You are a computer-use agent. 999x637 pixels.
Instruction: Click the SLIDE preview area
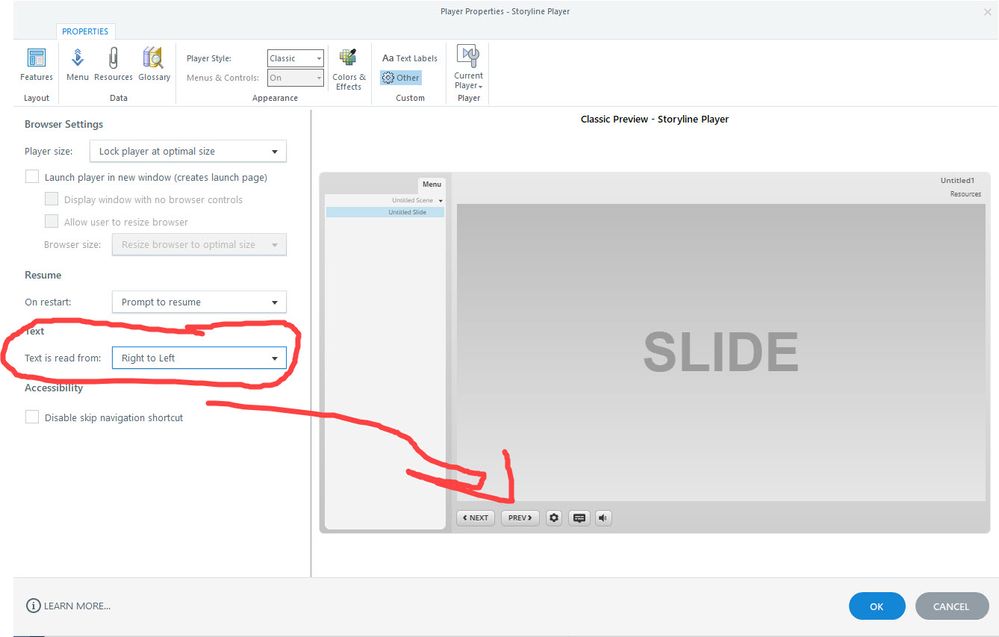click(721, 352)
